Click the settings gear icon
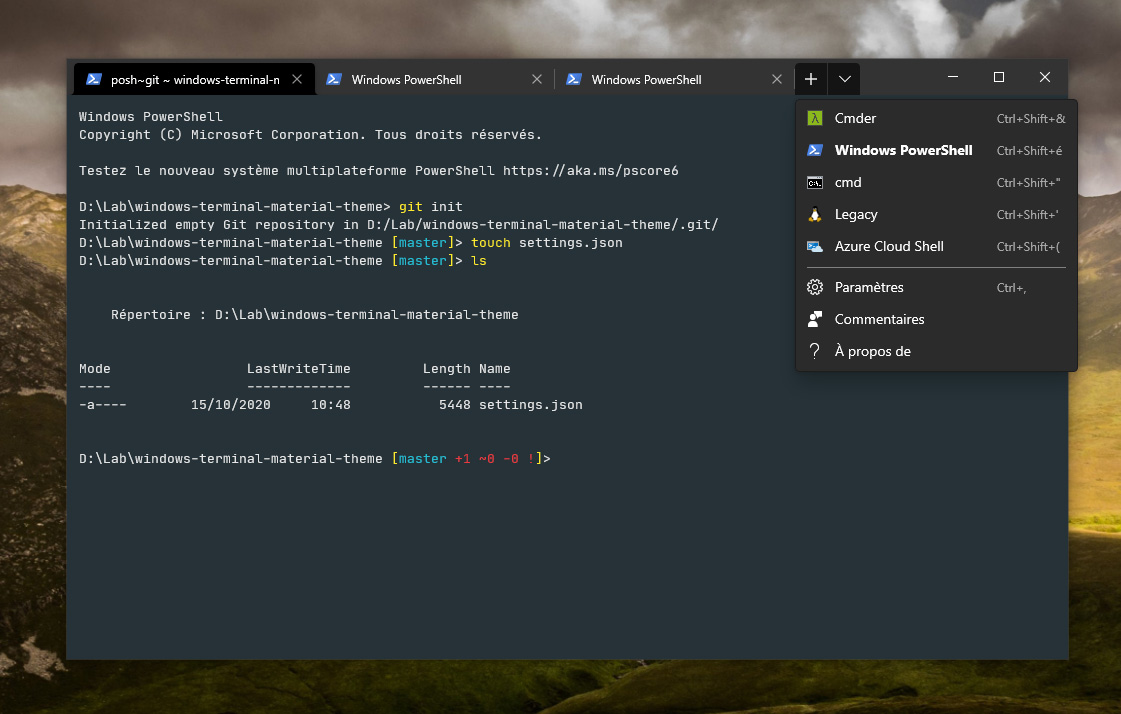The width and height of the screenshot is (1121, 714). (814, 287)
